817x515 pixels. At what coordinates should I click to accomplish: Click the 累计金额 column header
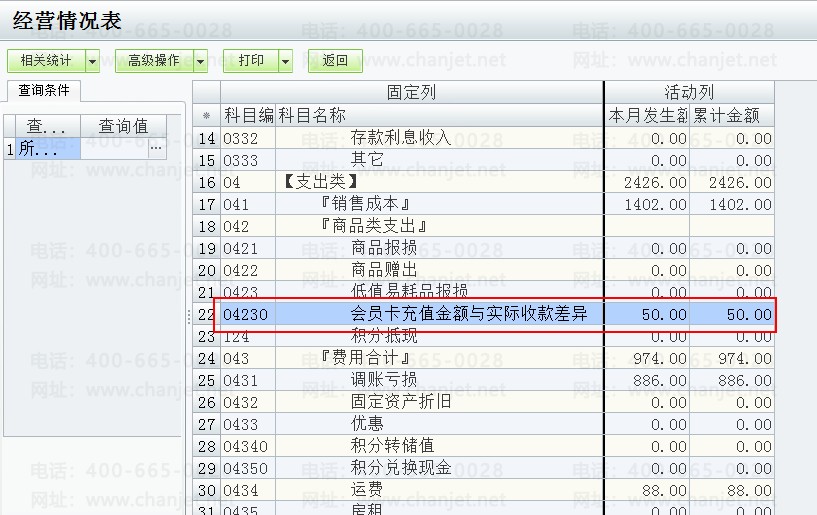733,115
